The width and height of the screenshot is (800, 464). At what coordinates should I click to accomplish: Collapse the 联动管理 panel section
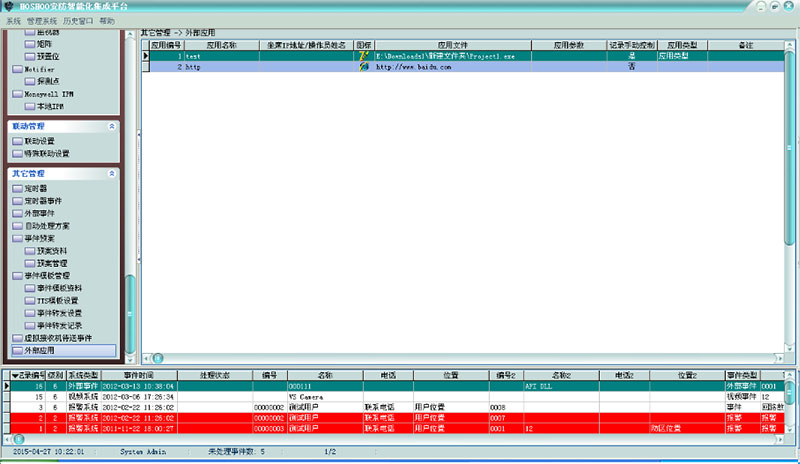coord(111,127)
